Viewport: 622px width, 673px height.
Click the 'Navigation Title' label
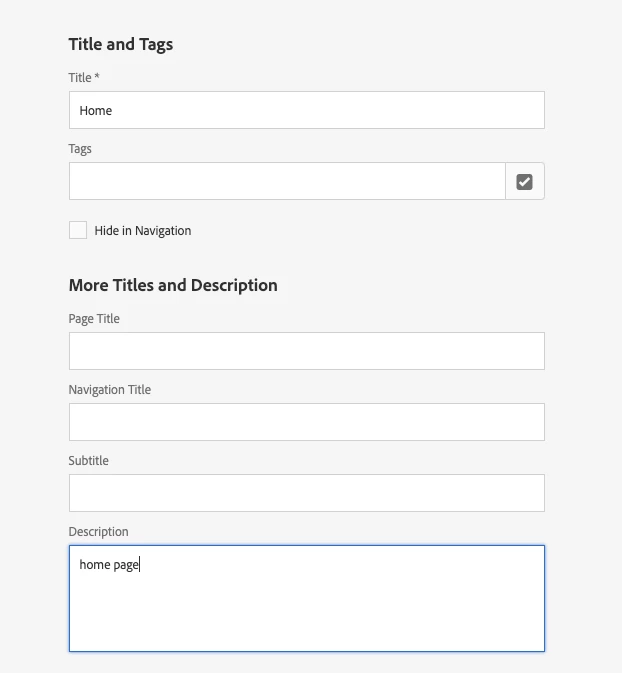coord(110,389)
